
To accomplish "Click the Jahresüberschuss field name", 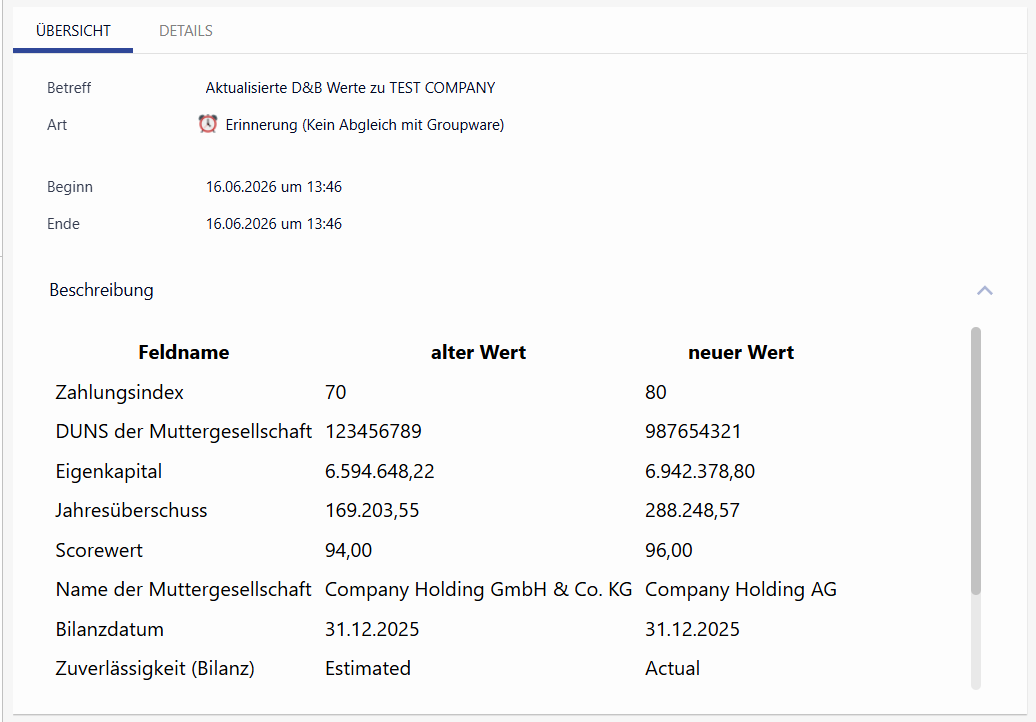I will (x=131, y=511).
